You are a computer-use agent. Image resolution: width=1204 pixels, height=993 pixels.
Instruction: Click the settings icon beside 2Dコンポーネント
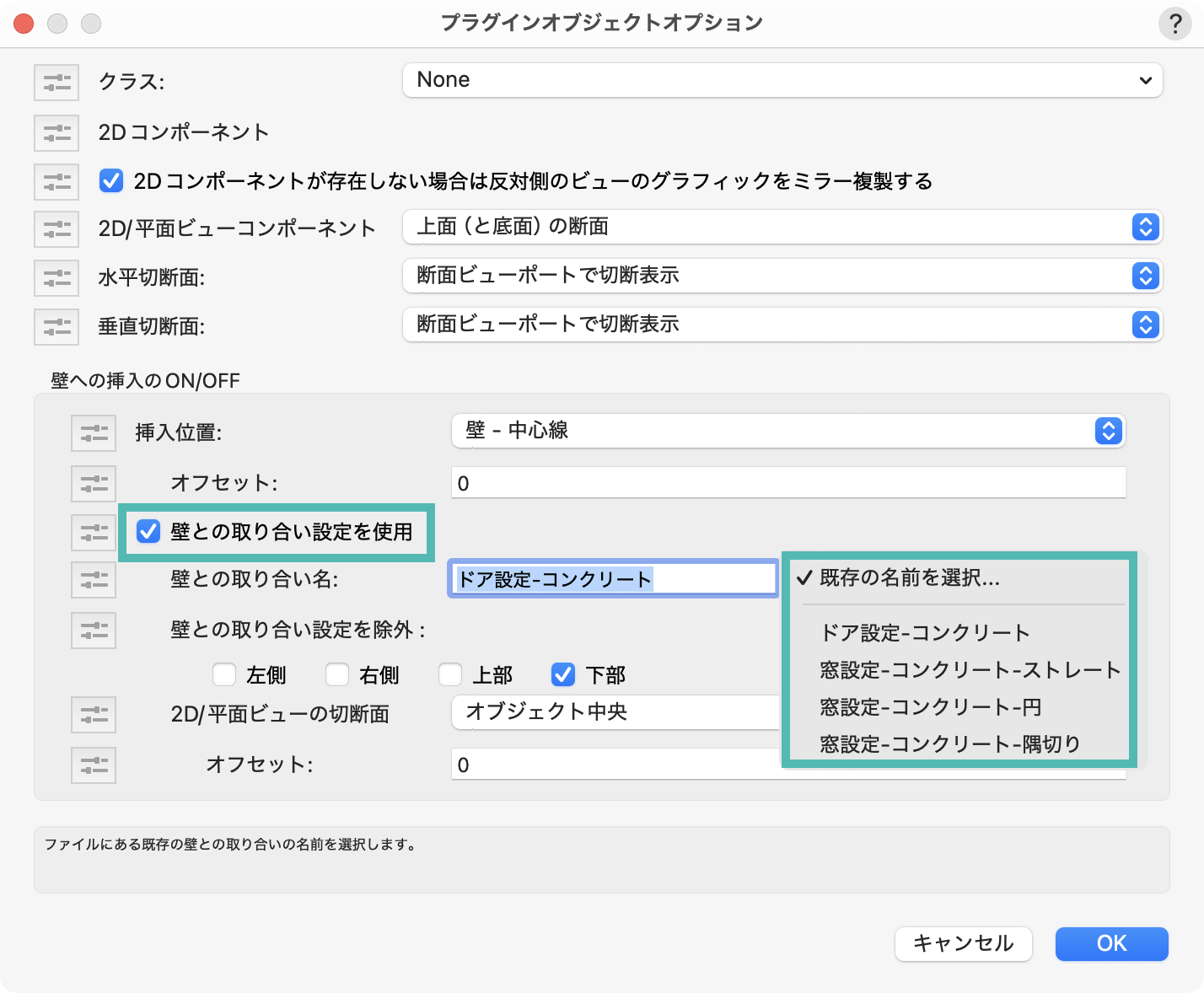(56, 133)
